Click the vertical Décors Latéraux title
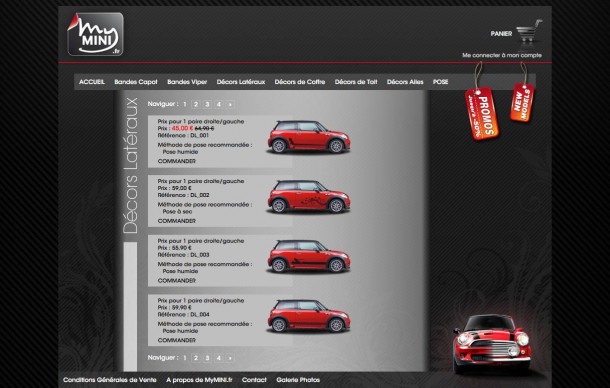610x388 pixels. point(130,166)
